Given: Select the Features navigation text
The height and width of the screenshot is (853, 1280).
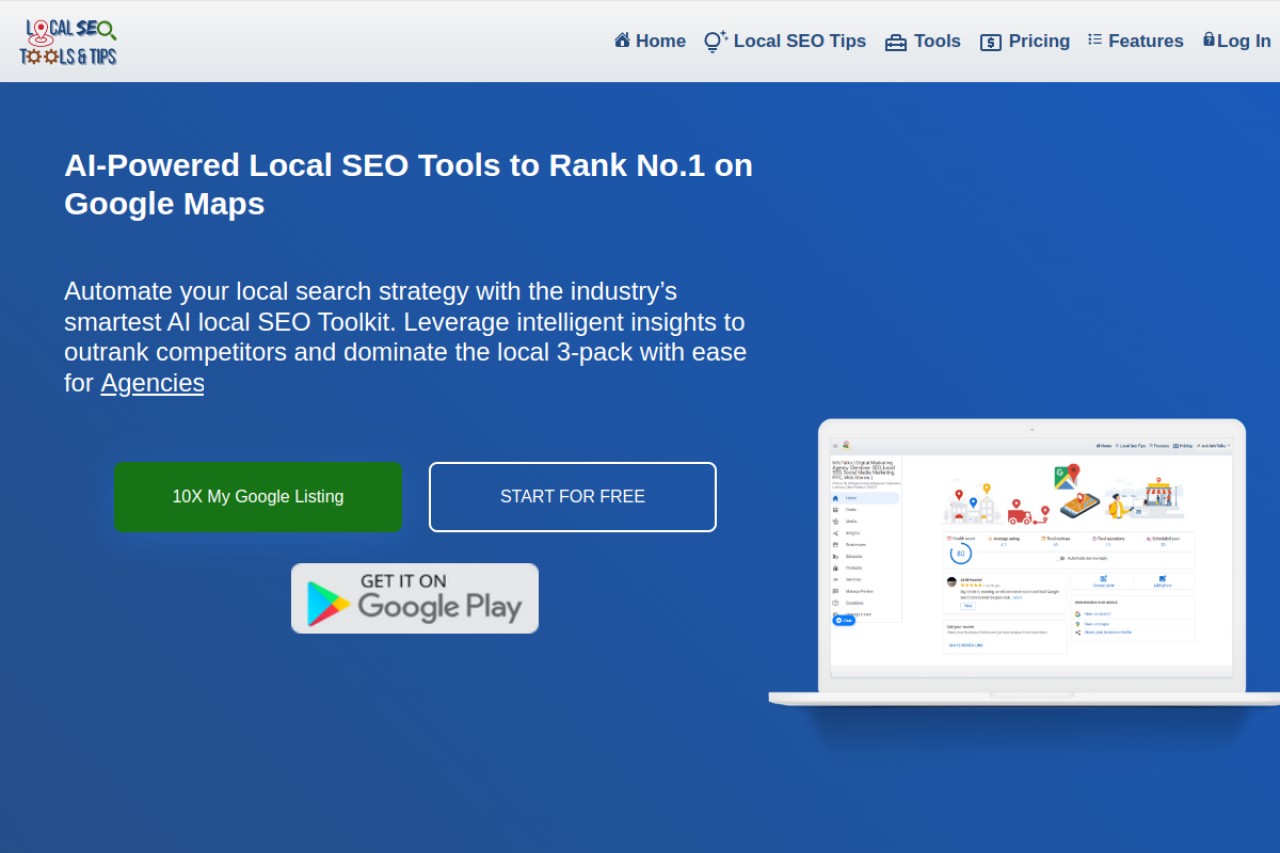Looking at the screenshot, I should pos(1146,41).
